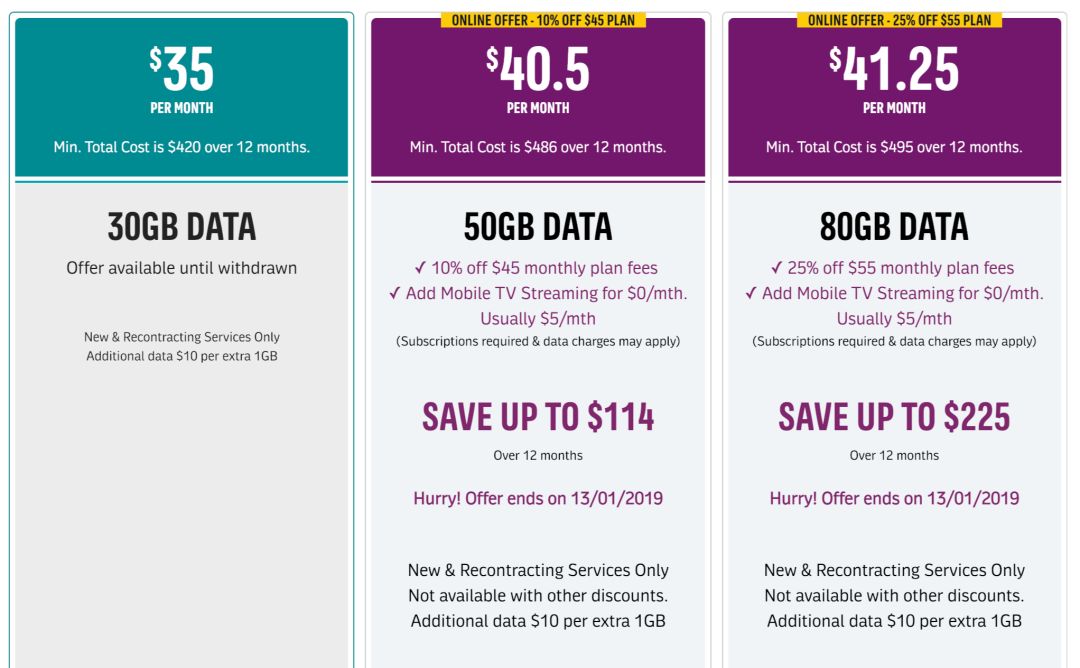1080x668 pixels.
Task: Click 'Offer available until withdrawn' text
Action: tap(182, 268)
